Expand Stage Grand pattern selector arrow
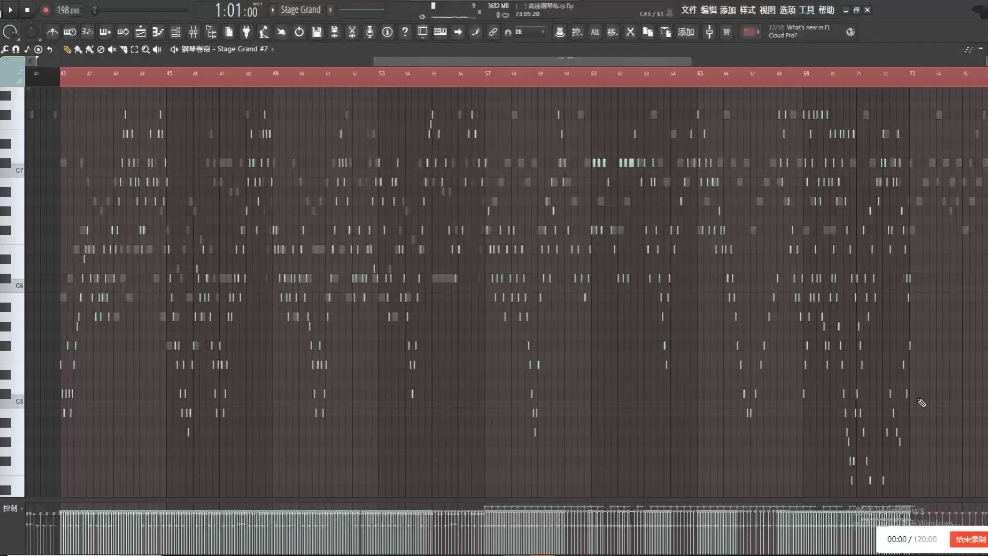This screenshot has height=556, width=988. (273, 10)
